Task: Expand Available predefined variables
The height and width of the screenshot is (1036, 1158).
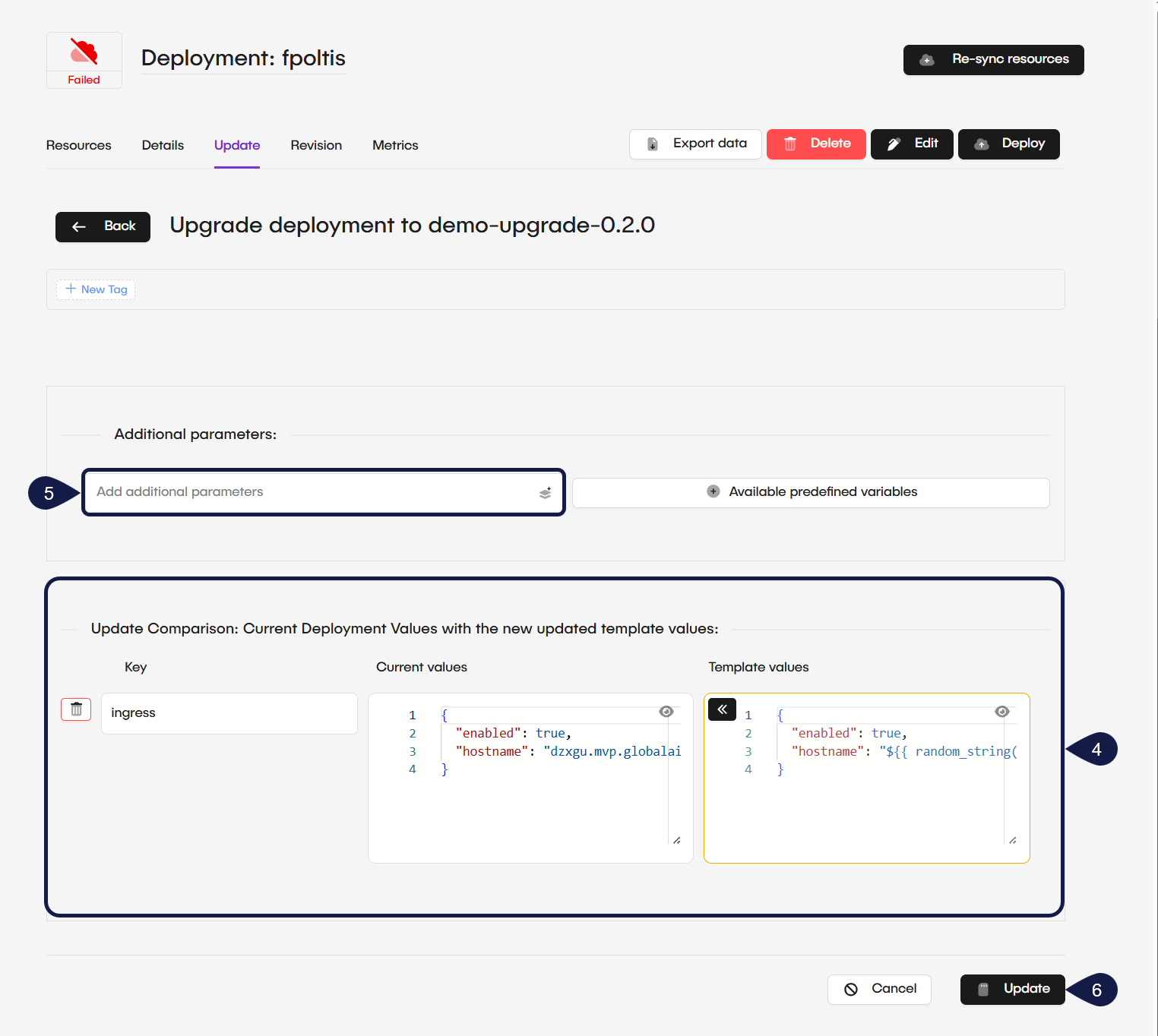Action: pyautogui.click(x=811, y=492)
